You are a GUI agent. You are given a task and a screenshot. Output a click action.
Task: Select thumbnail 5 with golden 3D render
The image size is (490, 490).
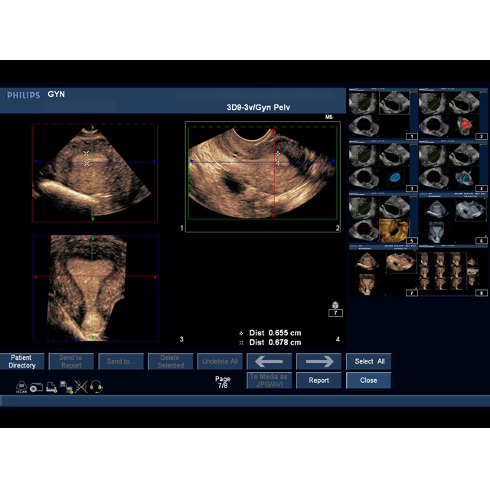tap(383, 218)
